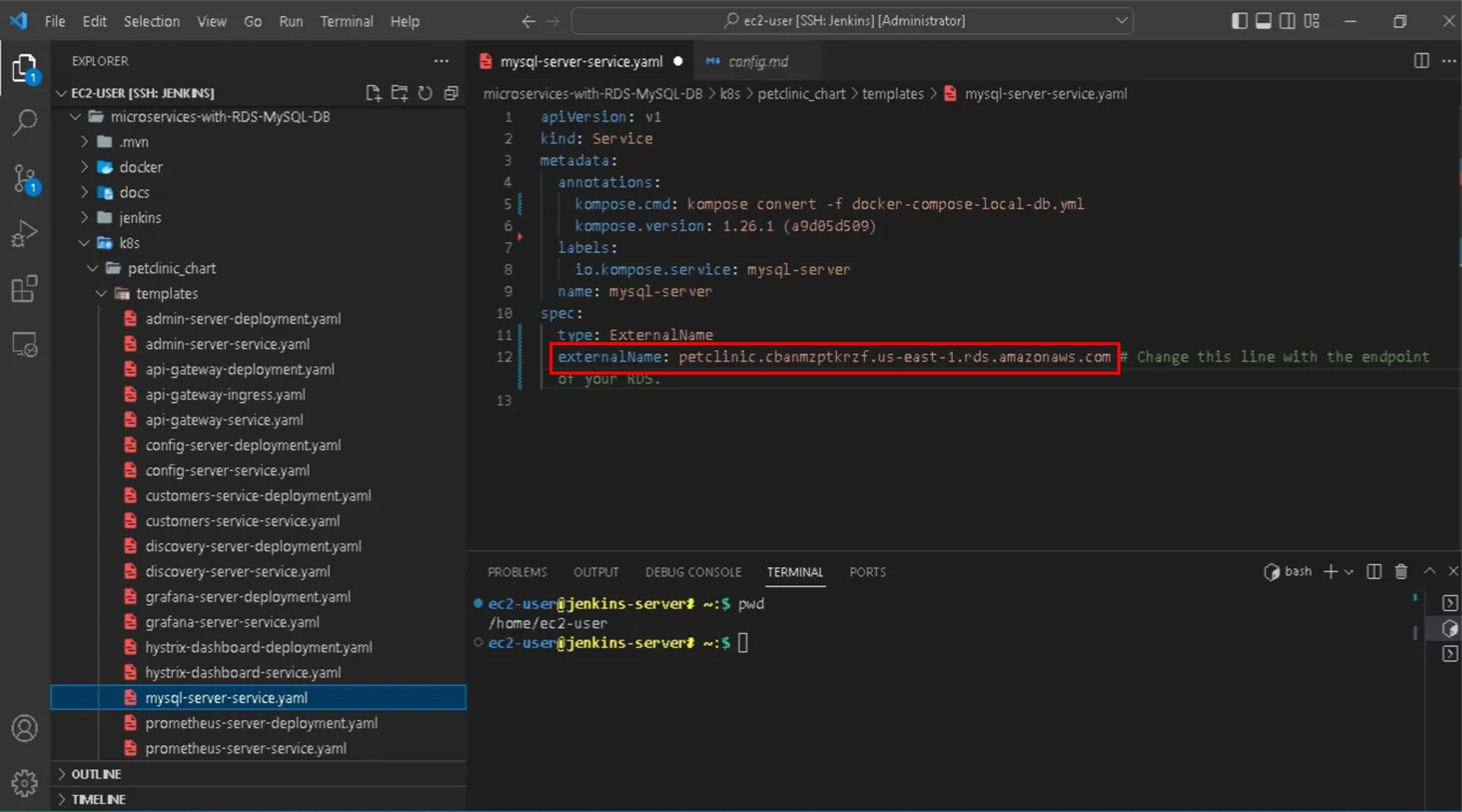This screenshot has height=812, width=1462.
Task: Open the Terminal menu
Action: tap(346, 21)
